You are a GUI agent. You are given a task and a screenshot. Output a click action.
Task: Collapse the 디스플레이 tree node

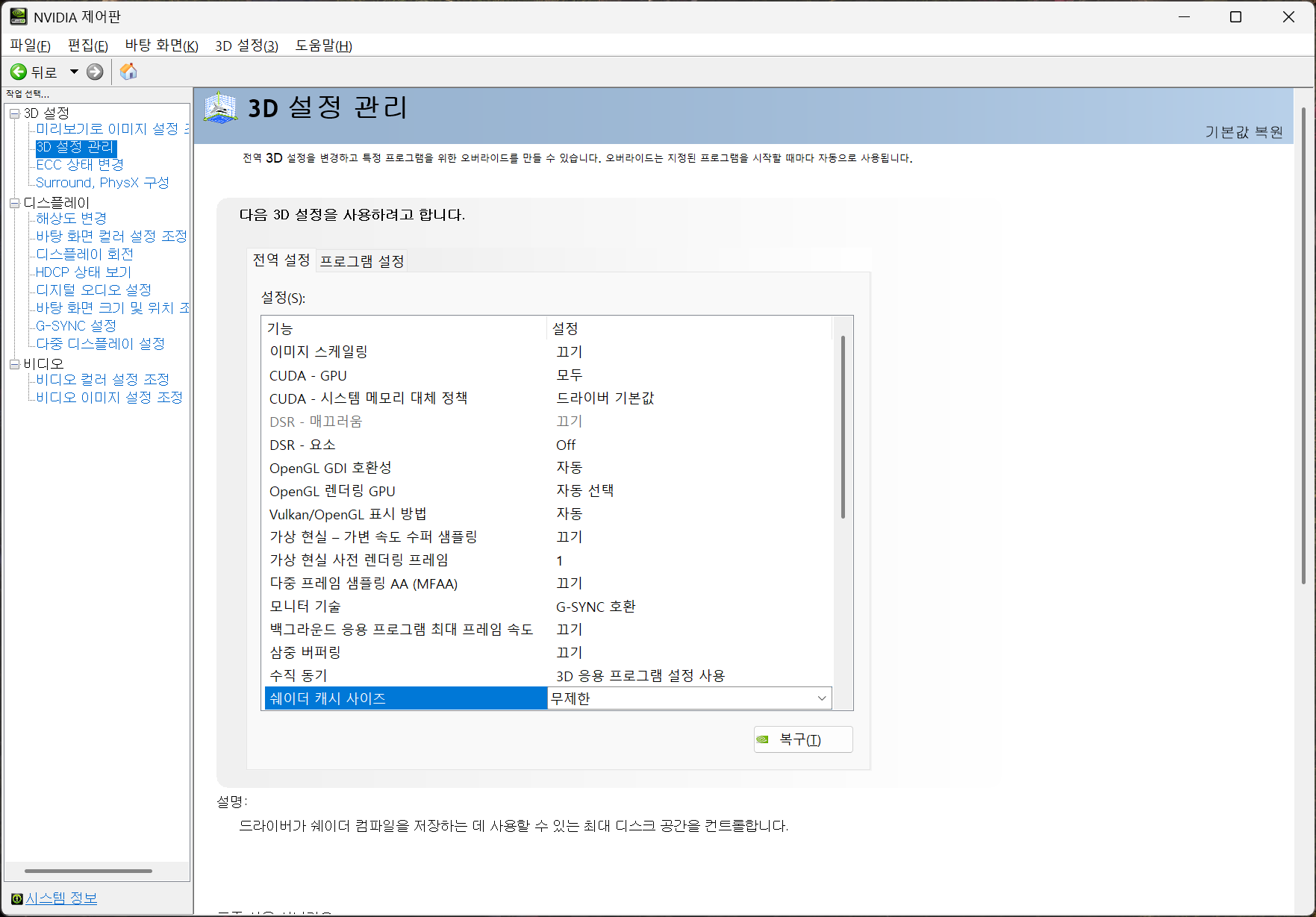click(x=14, y=203)
